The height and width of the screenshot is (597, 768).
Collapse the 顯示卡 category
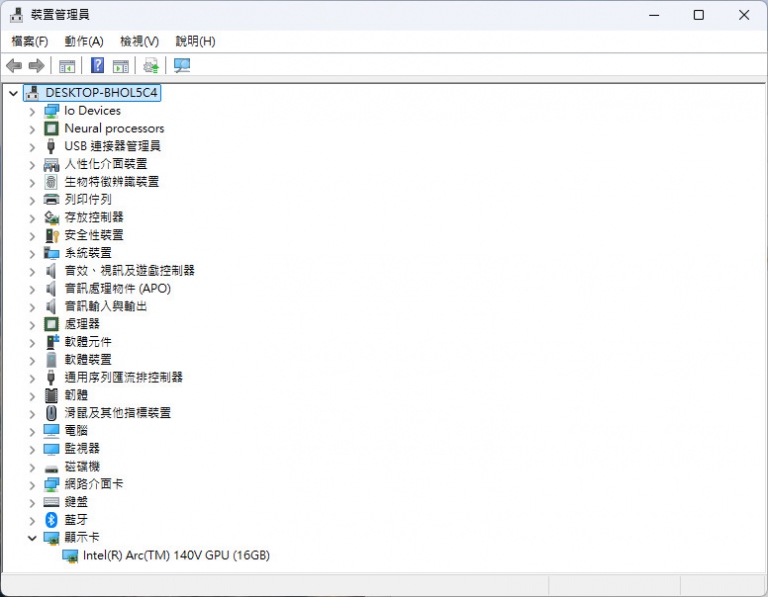tap(32, 538)
